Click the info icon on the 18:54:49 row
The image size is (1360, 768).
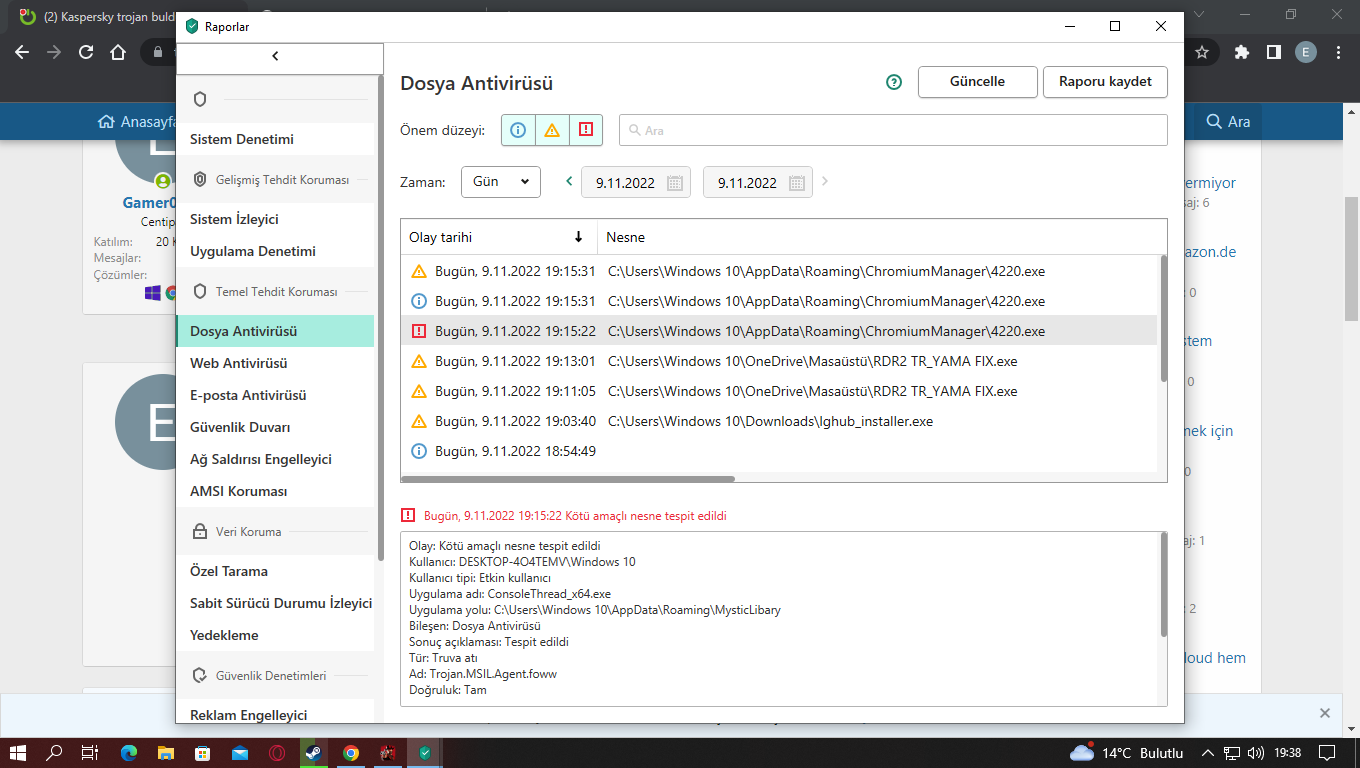click(x=419, y=451)
